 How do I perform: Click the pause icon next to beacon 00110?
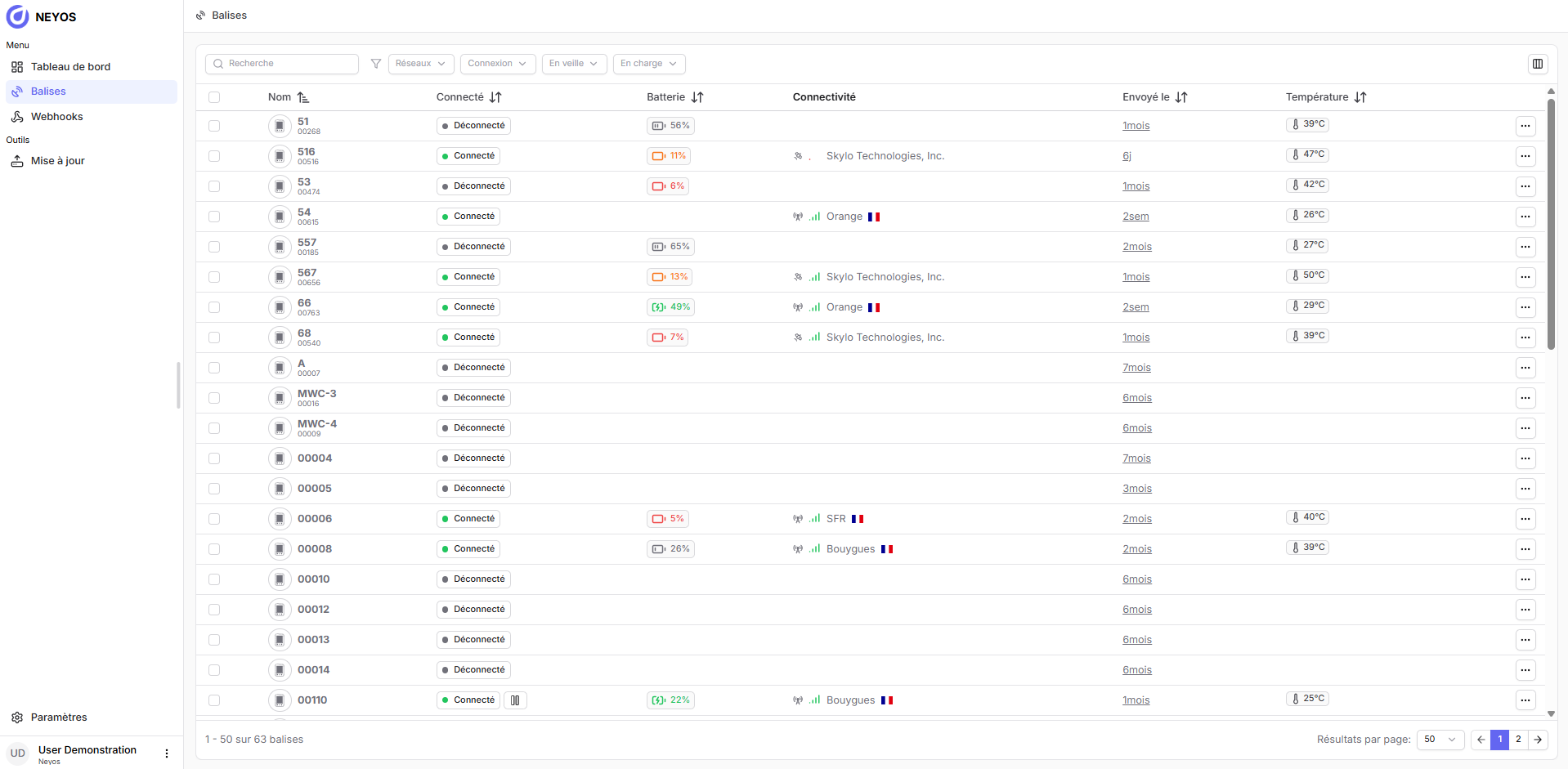point(515,700)
